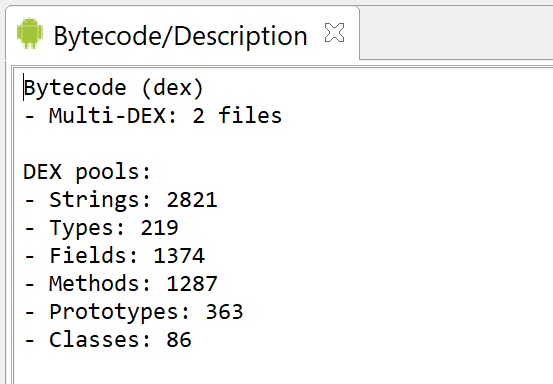The width and height of the screenshot is (553, 384).
Task: Click the Prototypes count value 363
Action: coord(224,312)
